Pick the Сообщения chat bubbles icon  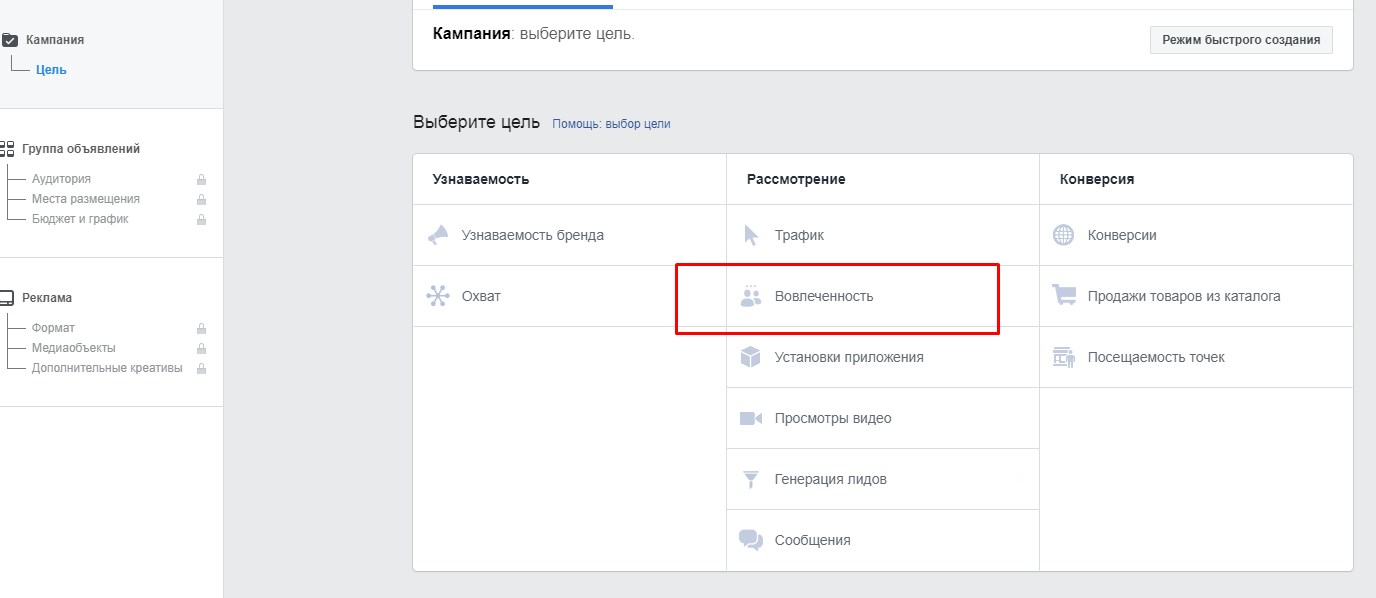751,540
